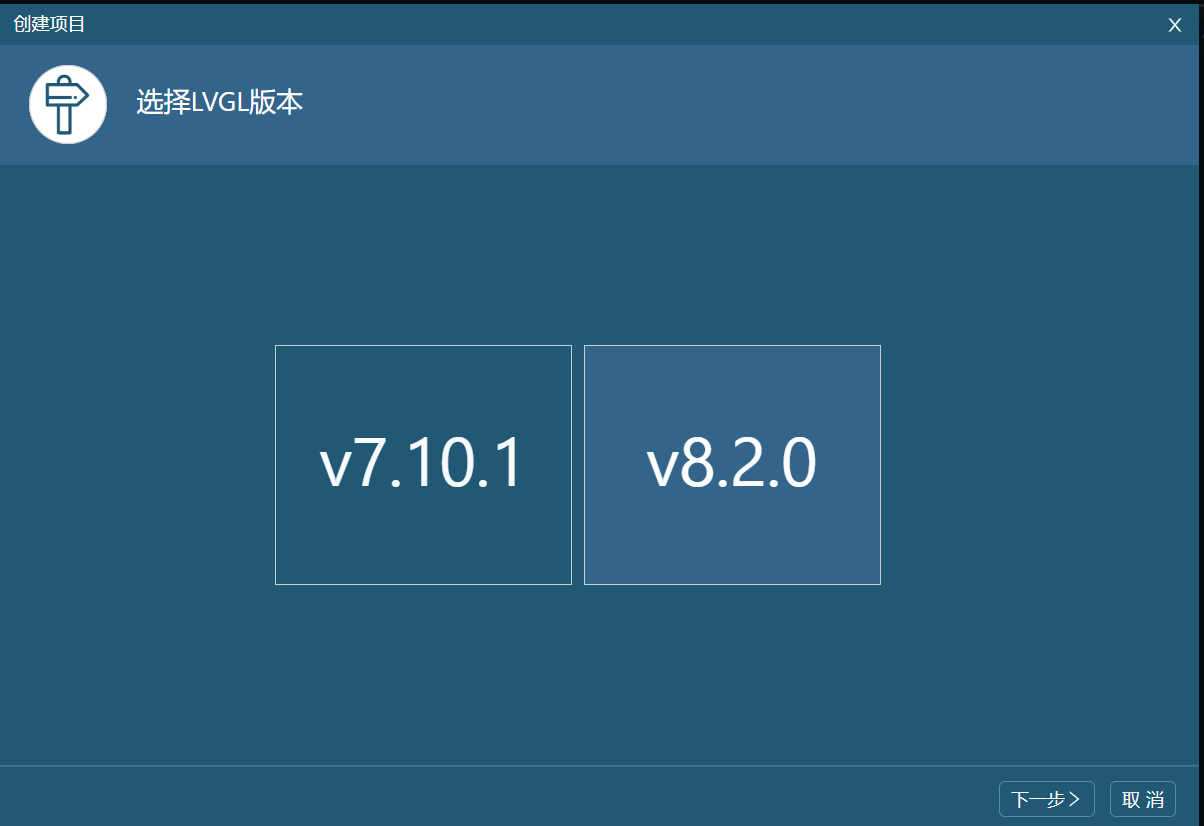
Task: Switch selection to the v7.10.1 option
Action: pyautogui.click(x=422, y=464)
